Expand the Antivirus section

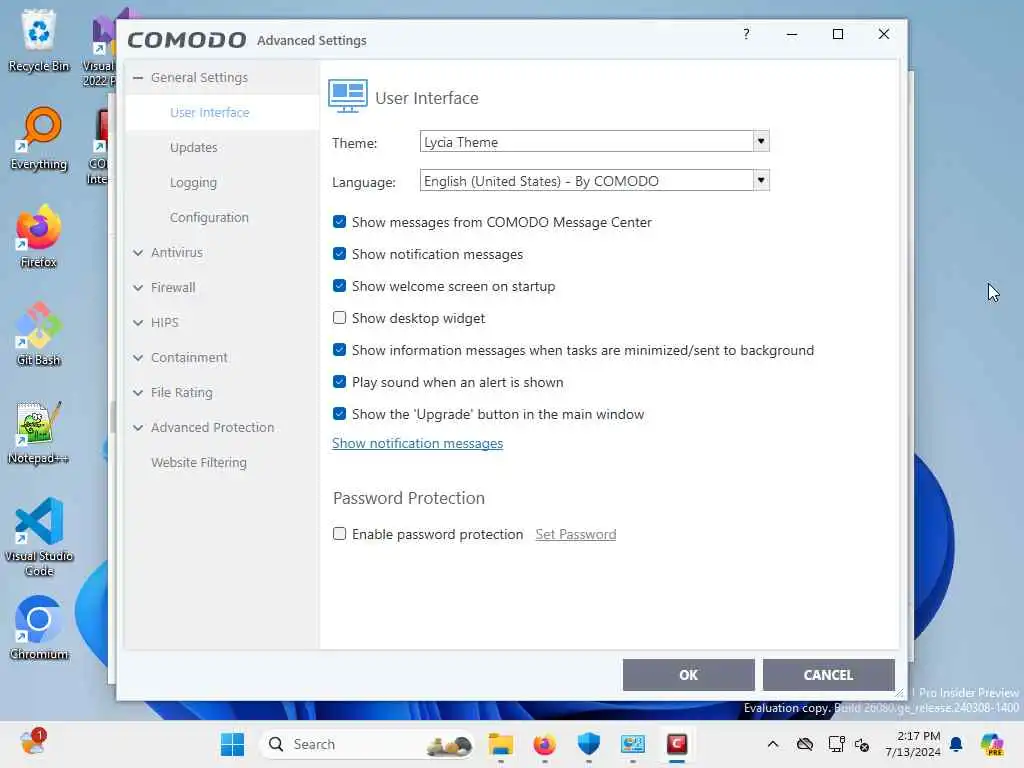(138, 253)
